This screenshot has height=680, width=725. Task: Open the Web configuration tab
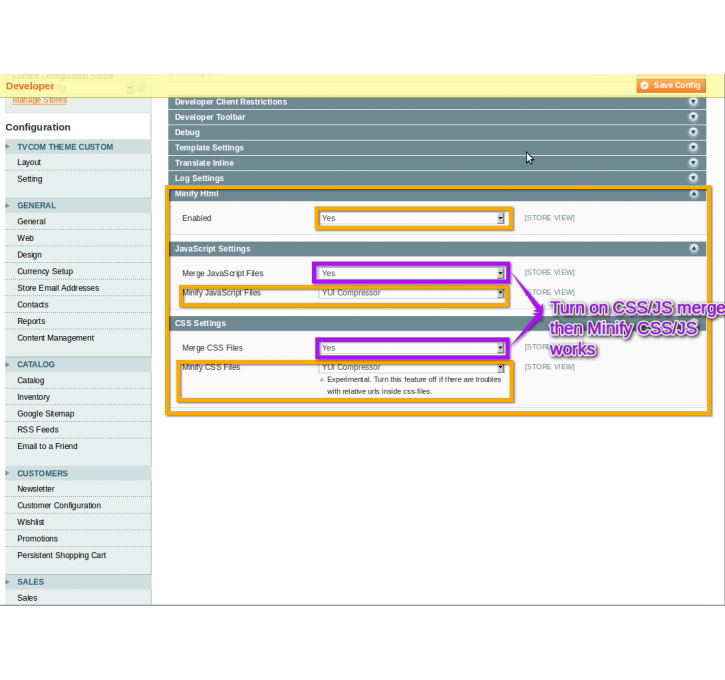point(25,238)
